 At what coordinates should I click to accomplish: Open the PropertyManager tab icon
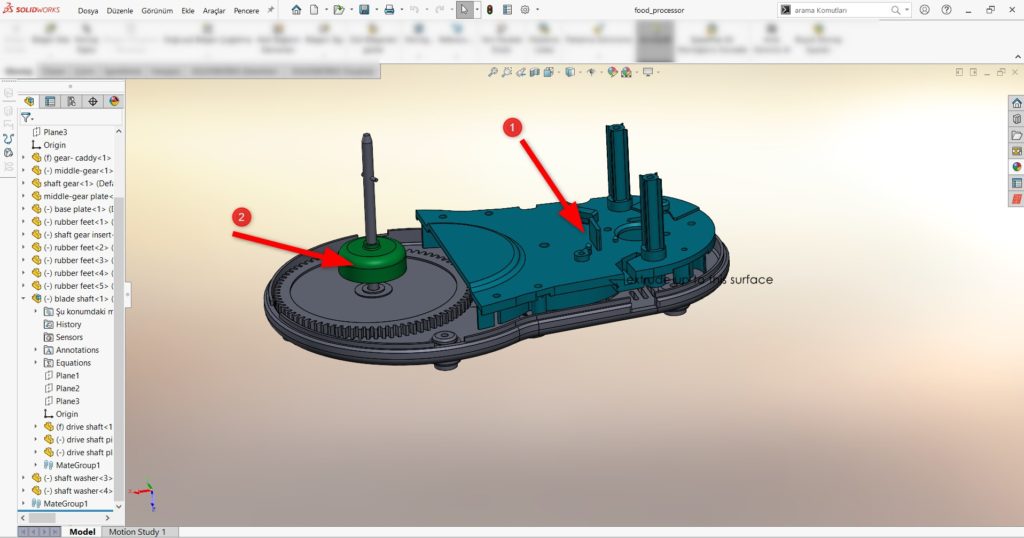pos(50,101)
